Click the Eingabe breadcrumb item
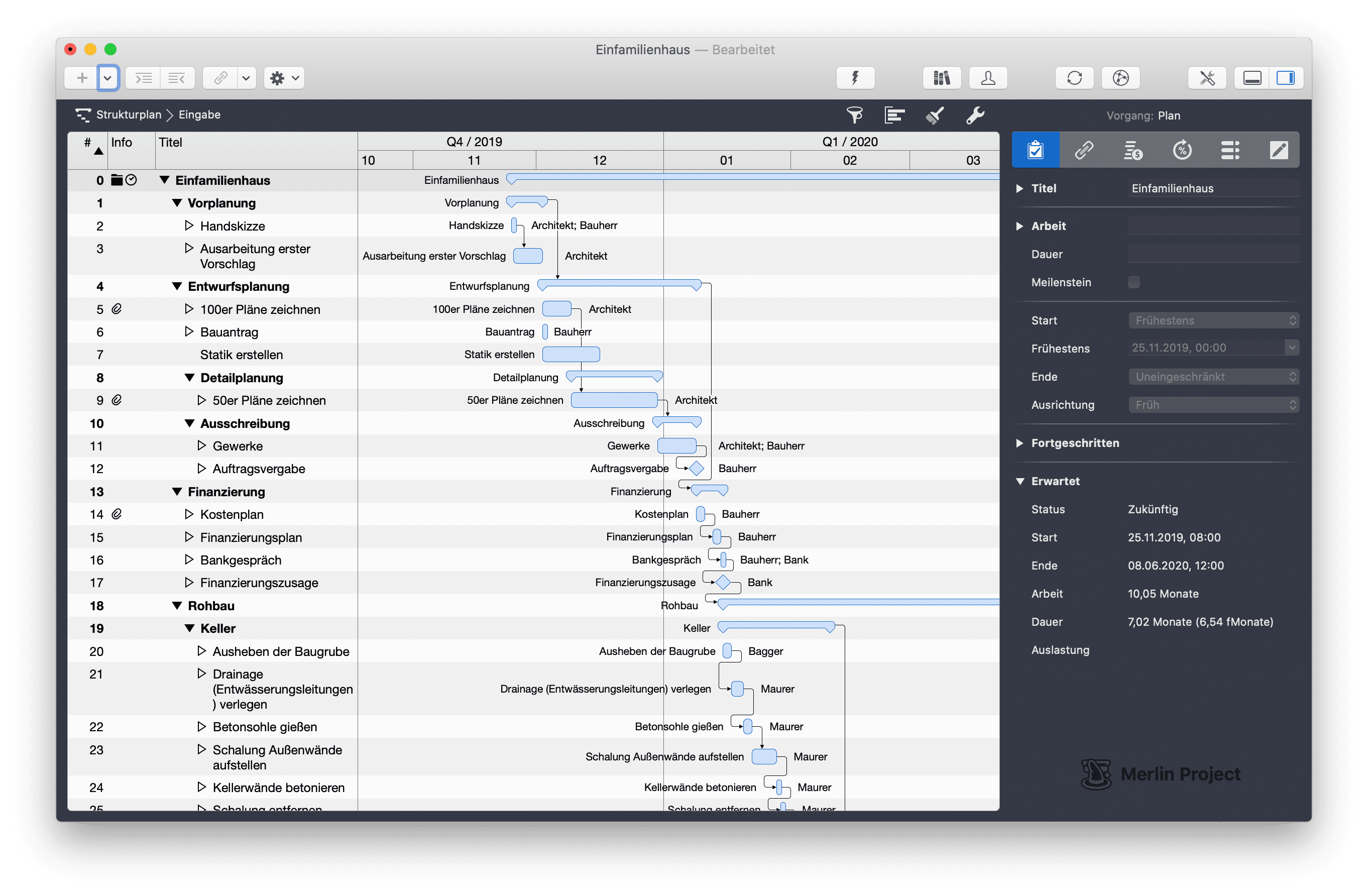The width and height of the screenshot is (1368, 896). click(199, 115)
